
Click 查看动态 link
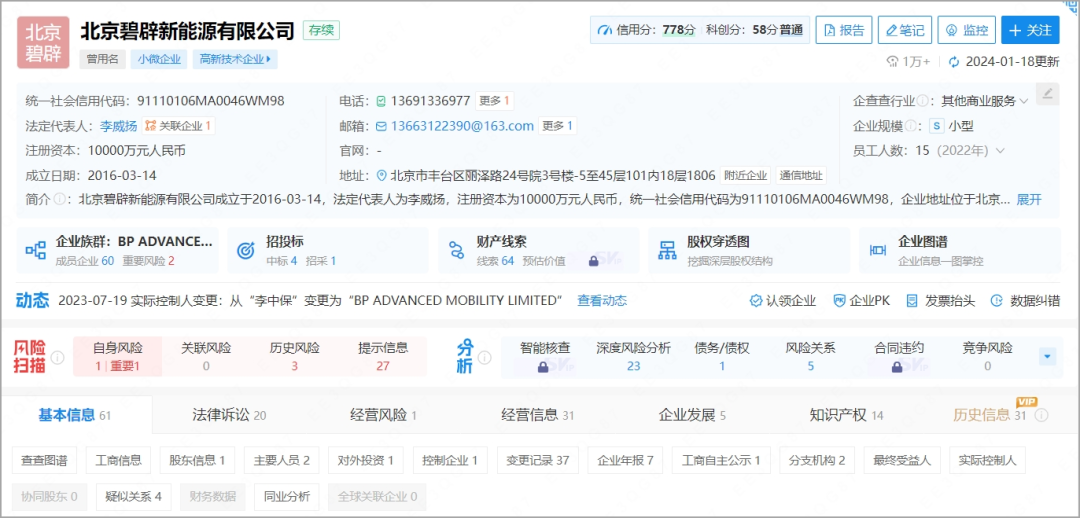point(602,301)
